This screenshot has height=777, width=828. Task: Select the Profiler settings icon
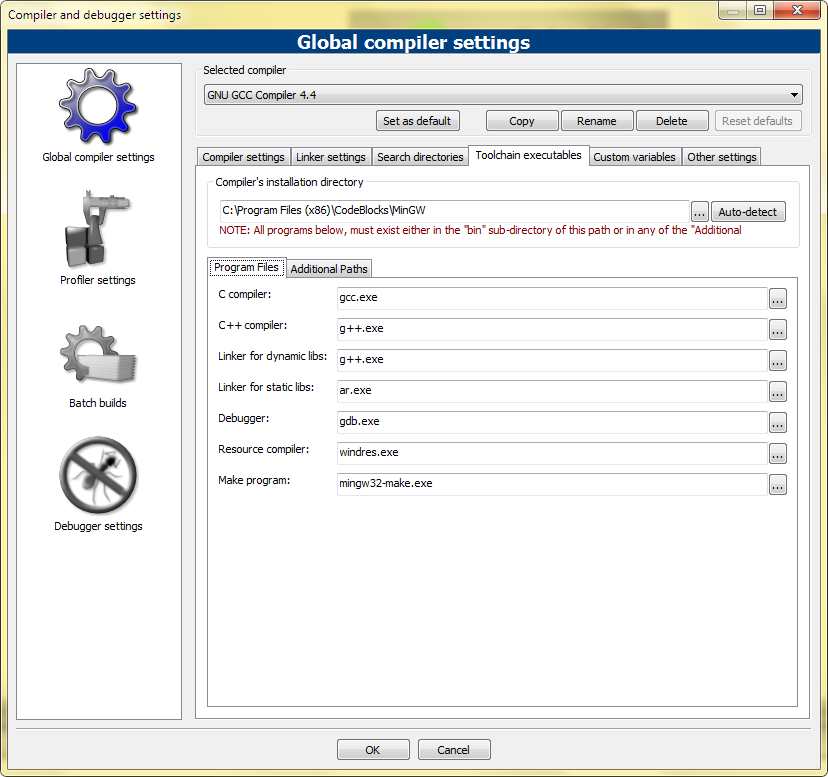(x=98, y=230)
